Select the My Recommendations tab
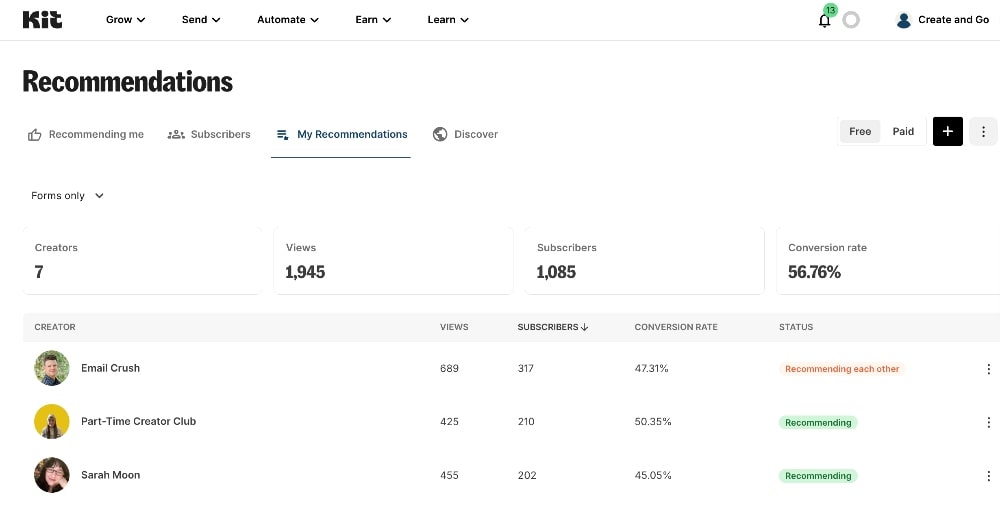This screenshot has height=509, width=1000. click(342, 135)
